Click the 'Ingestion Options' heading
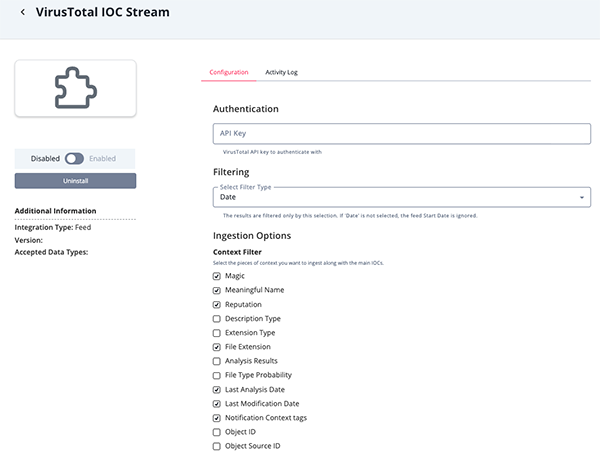 point(252,235)
